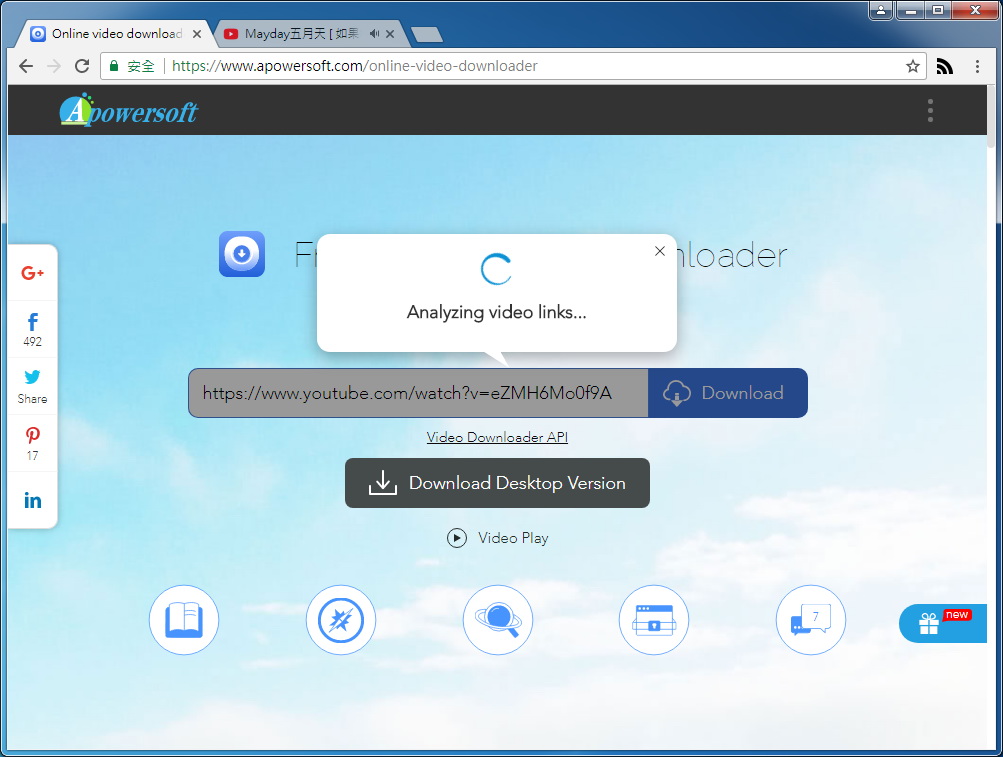Click the video downloader app icon

click(242, 254)
